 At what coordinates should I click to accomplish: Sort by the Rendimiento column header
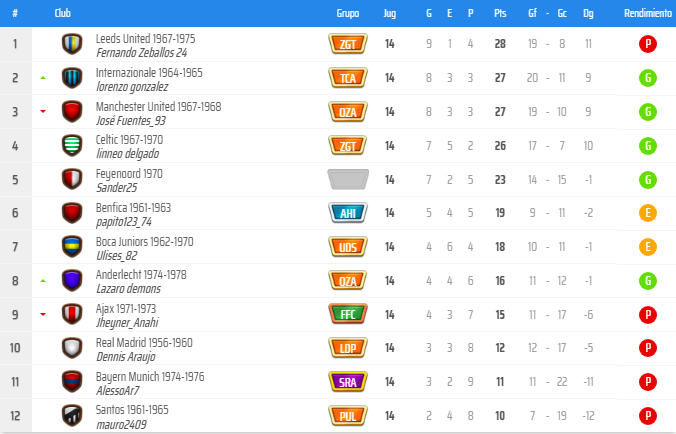pos(648,13)
